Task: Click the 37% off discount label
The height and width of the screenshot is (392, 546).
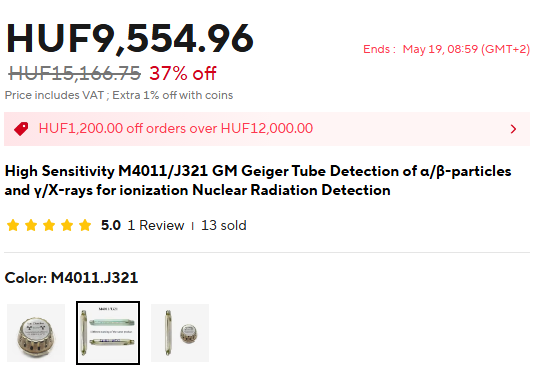Action: click(x=183, y=74)
